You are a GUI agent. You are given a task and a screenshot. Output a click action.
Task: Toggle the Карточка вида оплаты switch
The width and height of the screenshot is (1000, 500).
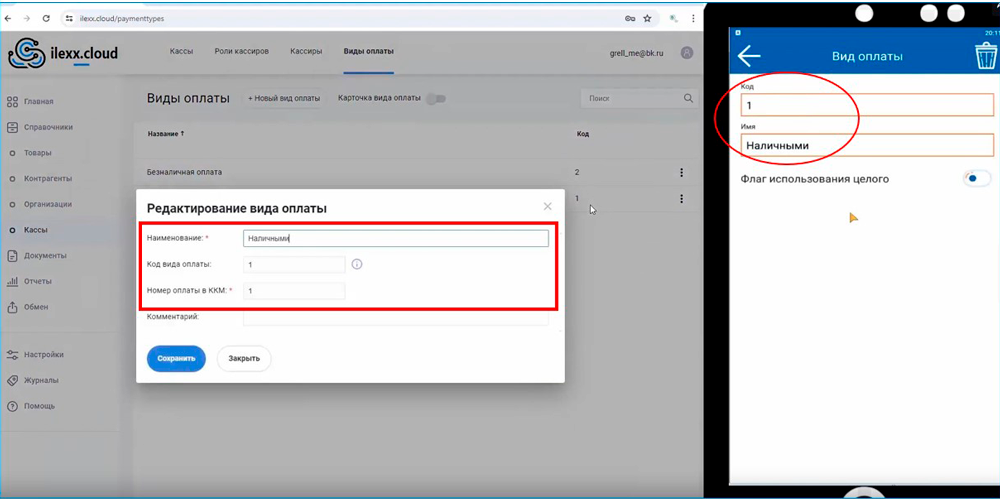[x=436, y=99]
